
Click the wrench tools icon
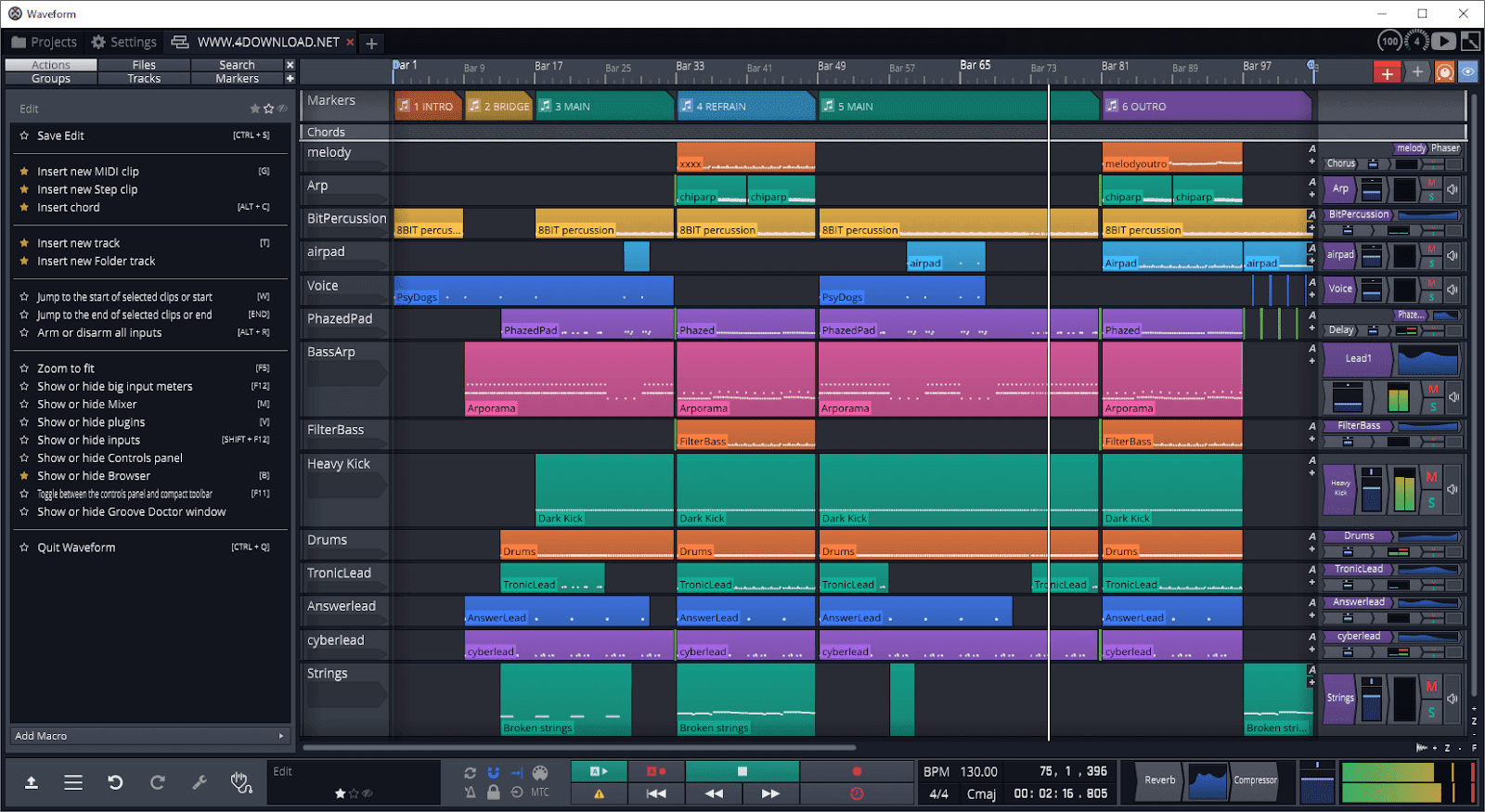[200, 782]
